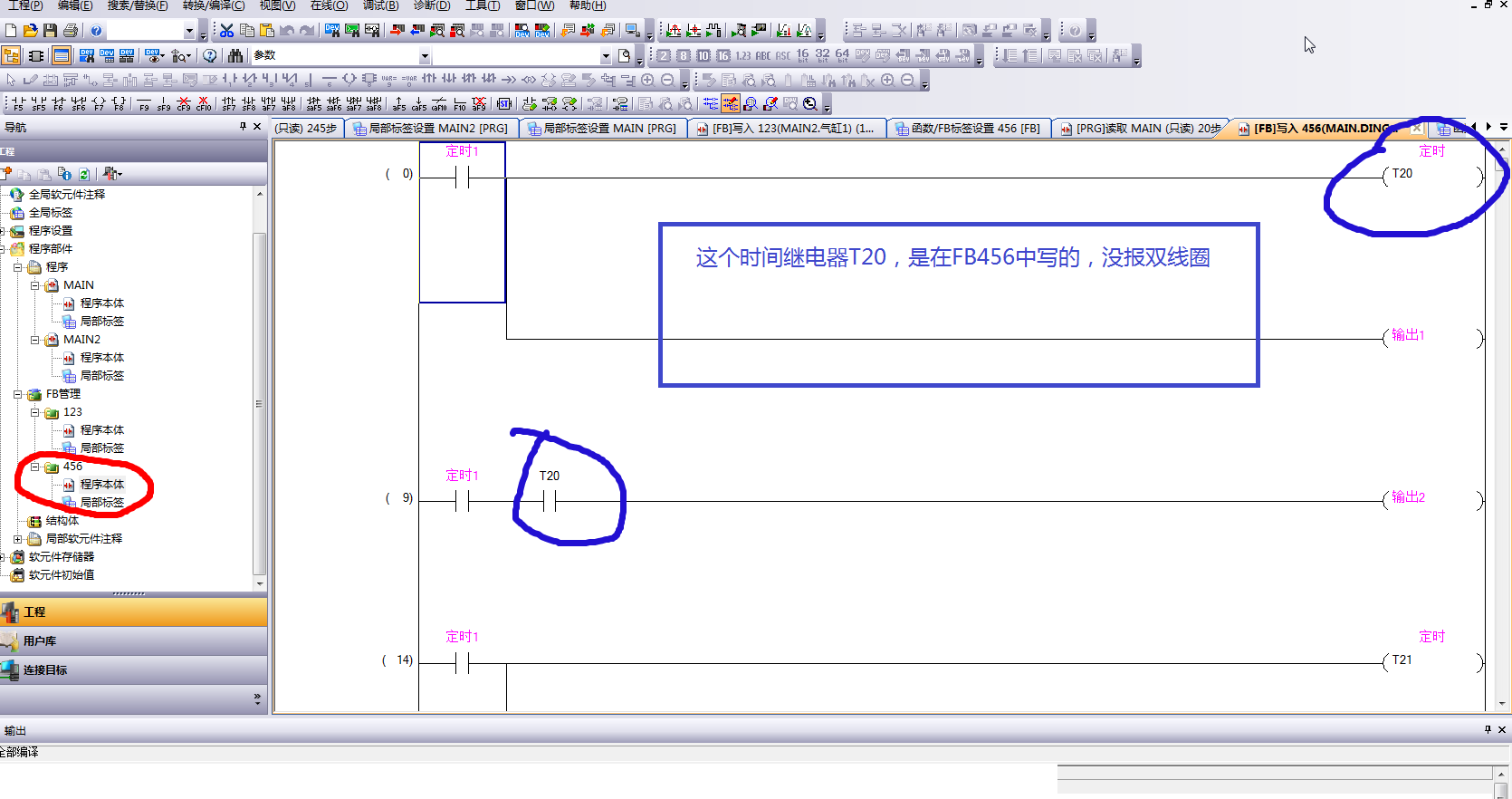Image resolution: width=1512 pixels, height=799 pixels.
Task: Select the T20 contact in the ladder
Action: click(x=550, y=500)
